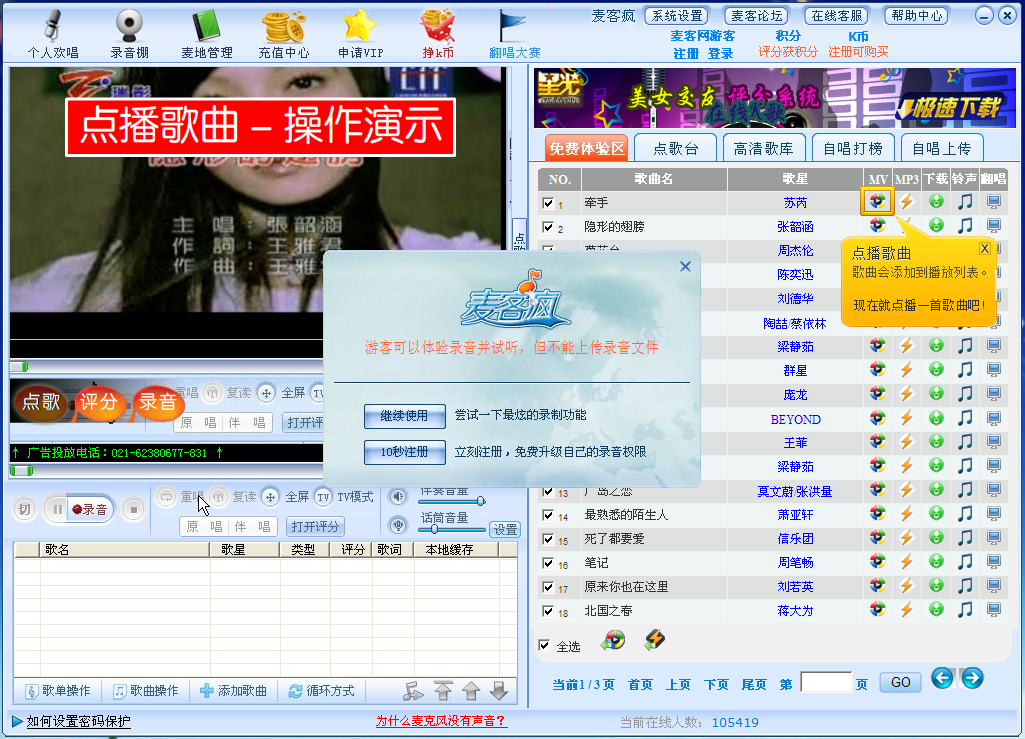
Task: Uncheck song 17 原来你也在这里 checkbox
Action: click(x=548, y=587)
